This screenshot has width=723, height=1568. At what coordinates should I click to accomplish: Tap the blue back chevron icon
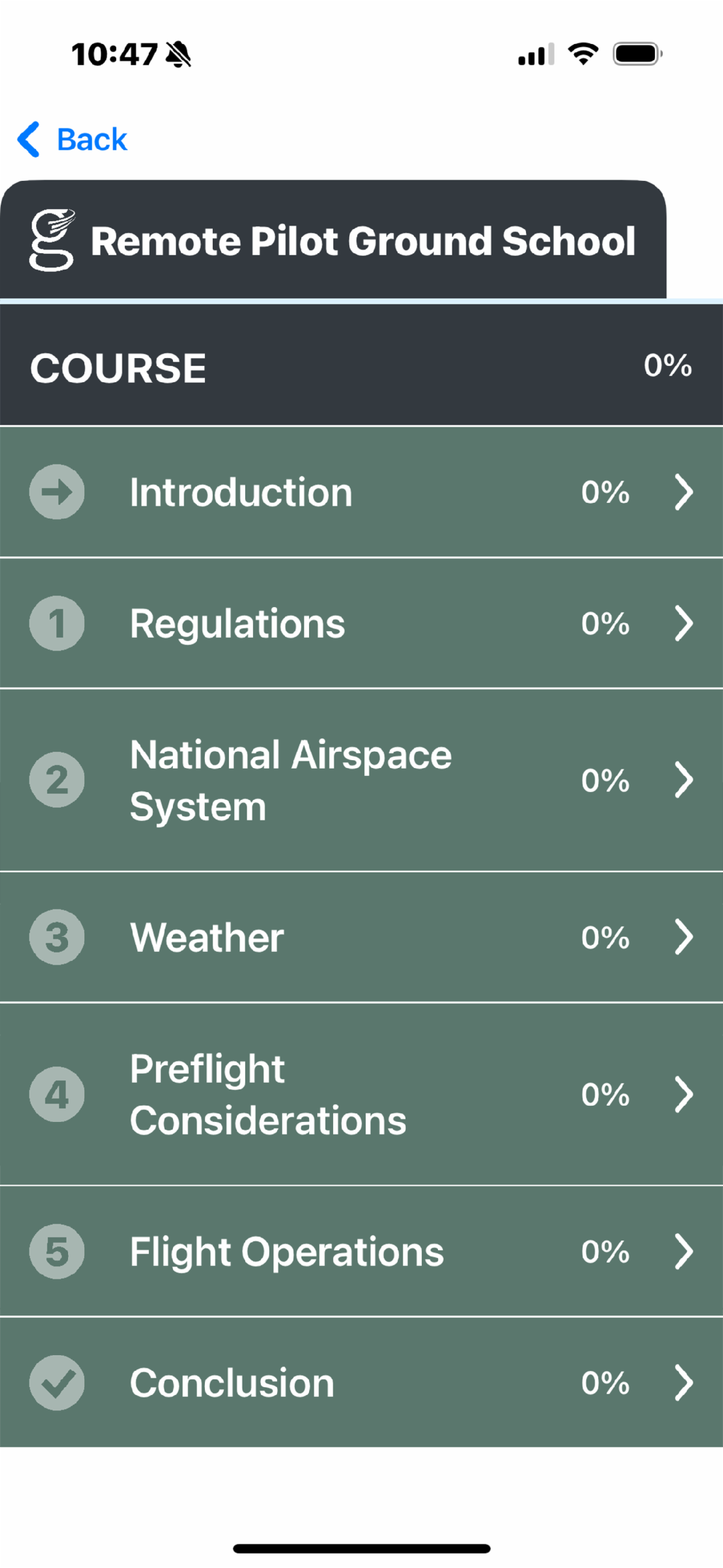(28, 139)
